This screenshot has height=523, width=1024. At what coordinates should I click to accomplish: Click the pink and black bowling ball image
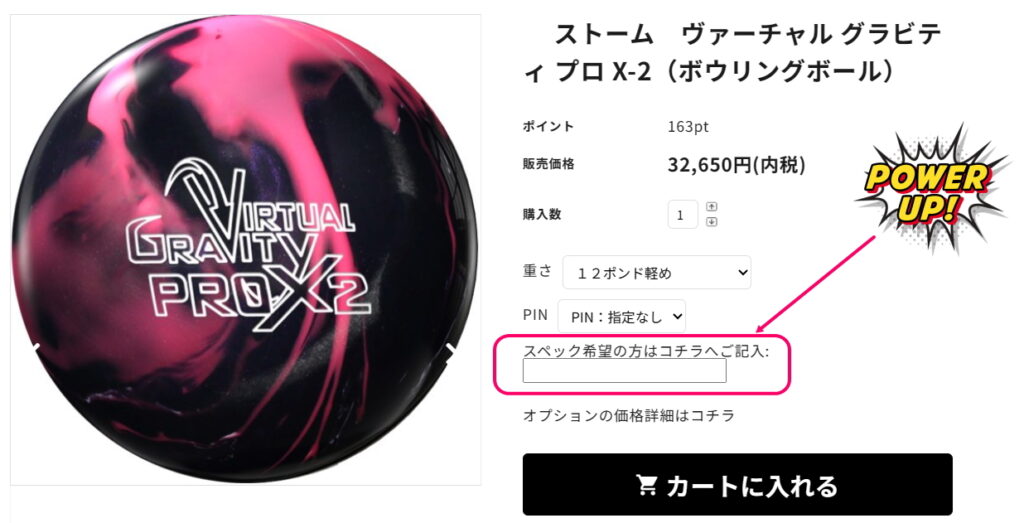click(245, 249)
